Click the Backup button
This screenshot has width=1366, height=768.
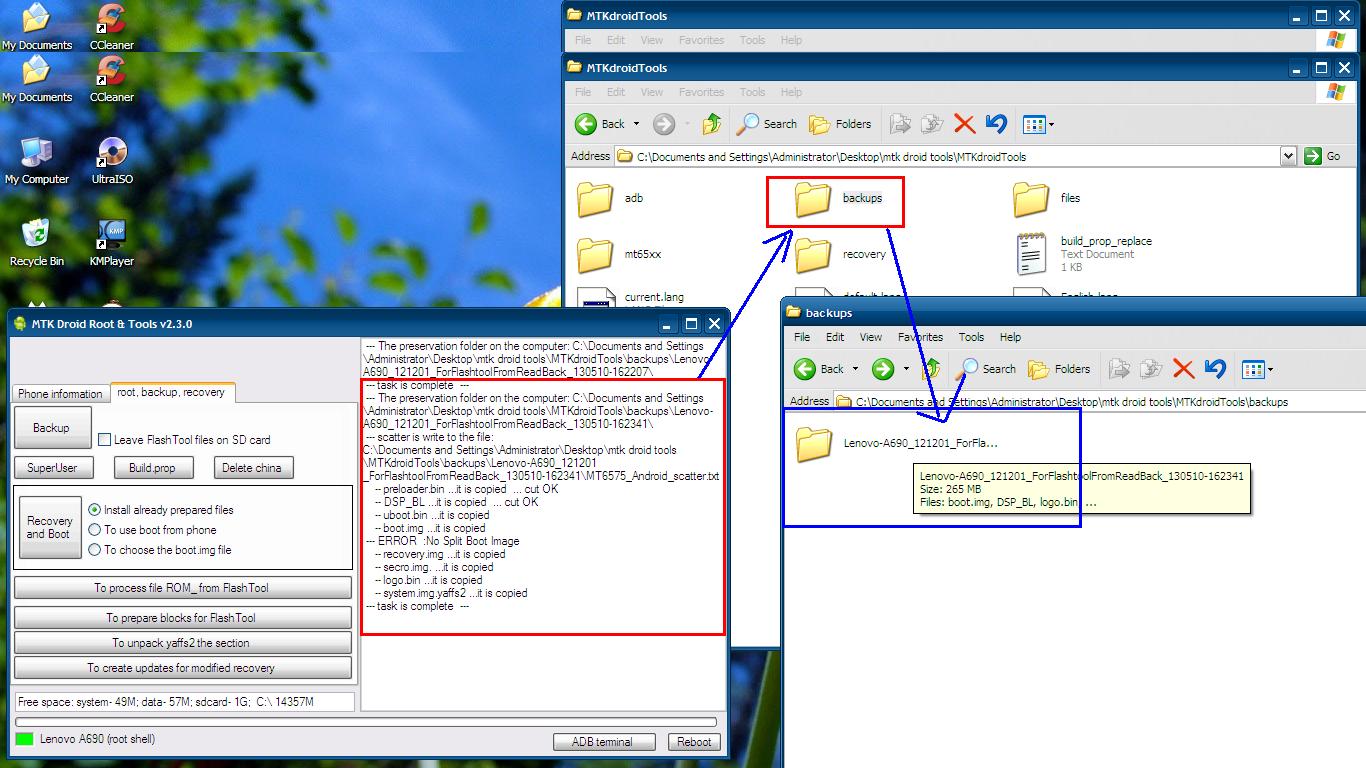[x=52, y=428]
